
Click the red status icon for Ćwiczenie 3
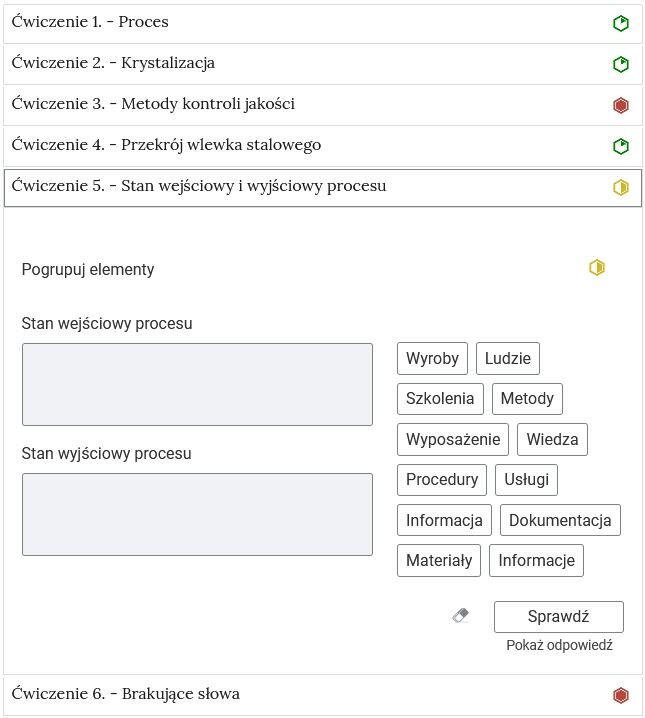pos(620,105)
